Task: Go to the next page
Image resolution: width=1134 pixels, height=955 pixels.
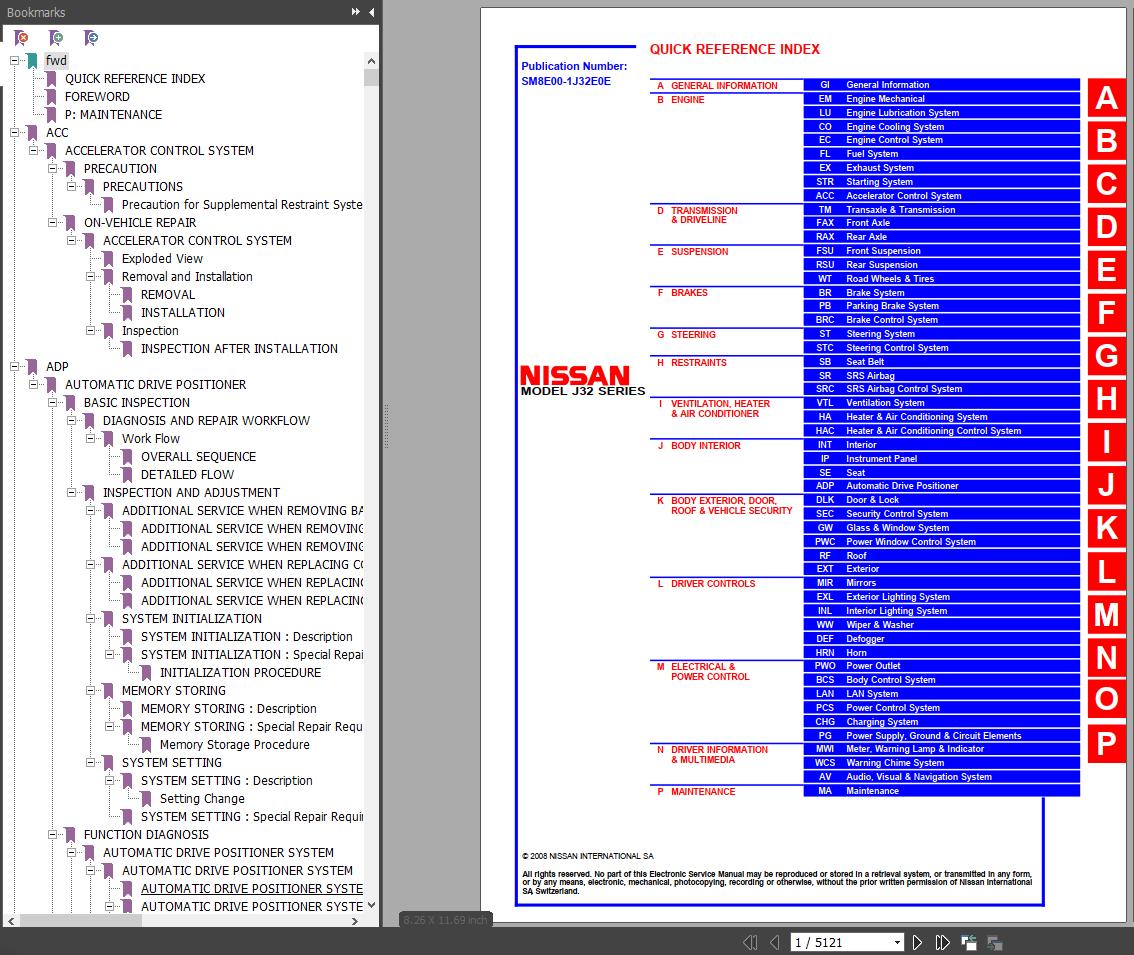Action: pyautogui.click(x=917, y=942)
